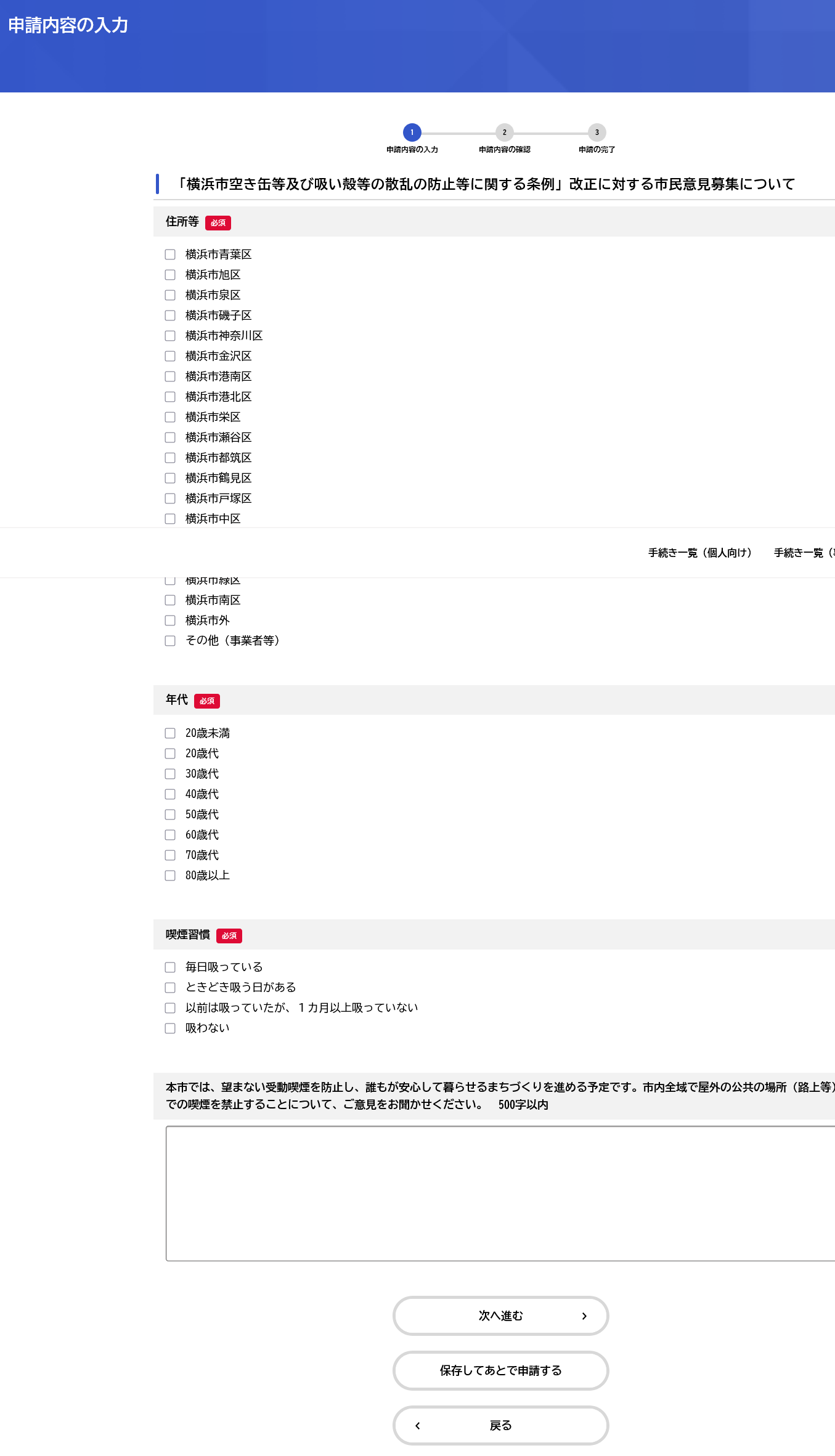Check 毎日吸っている smoking option
The width and height of the screenshot is (835, 1456).
click(170, 967)
